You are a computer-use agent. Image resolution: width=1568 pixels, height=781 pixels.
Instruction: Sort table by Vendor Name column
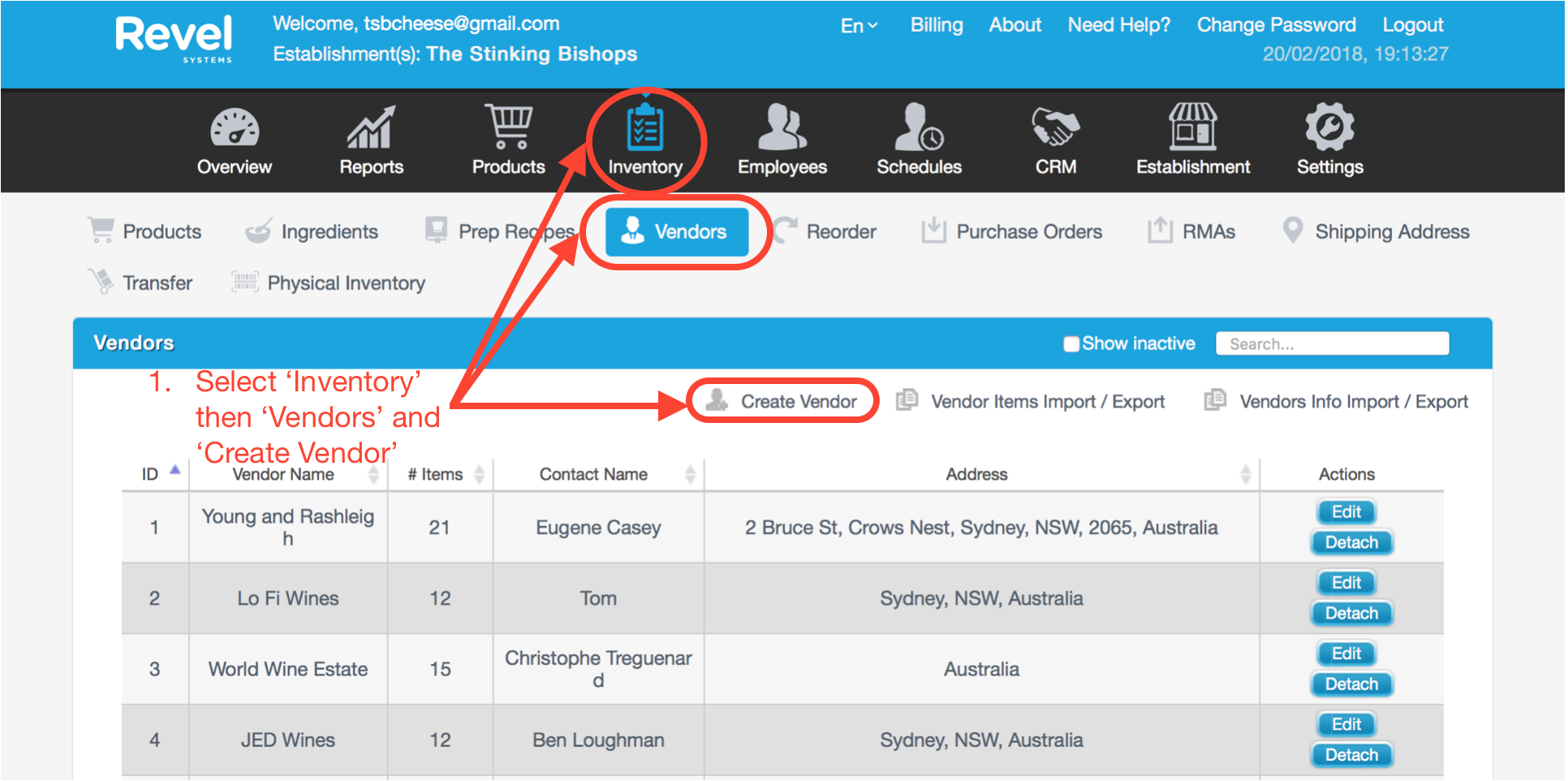pos(288,474)
